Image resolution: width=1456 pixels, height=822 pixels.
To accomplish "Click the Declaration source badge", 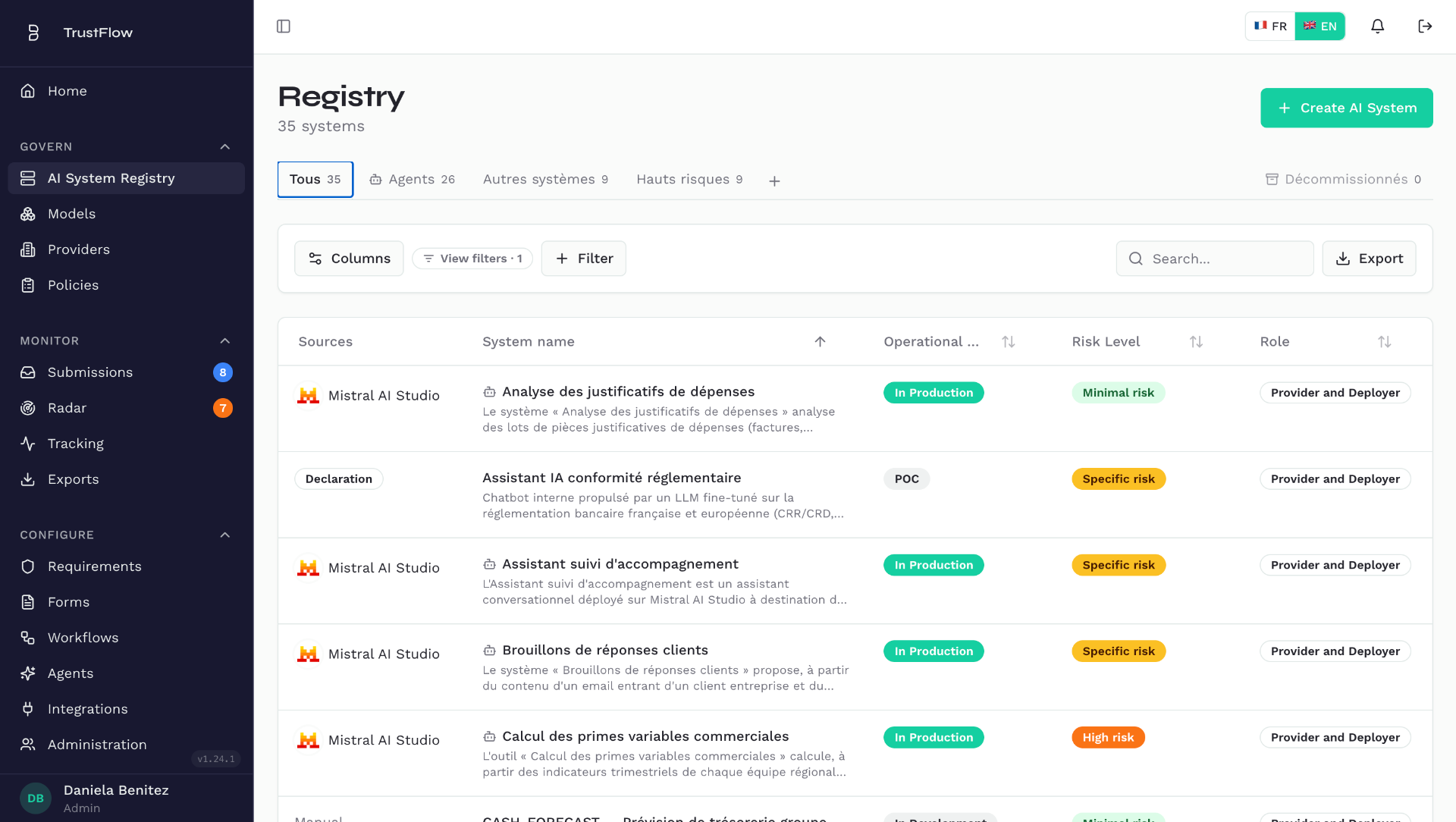I will 339,479.
